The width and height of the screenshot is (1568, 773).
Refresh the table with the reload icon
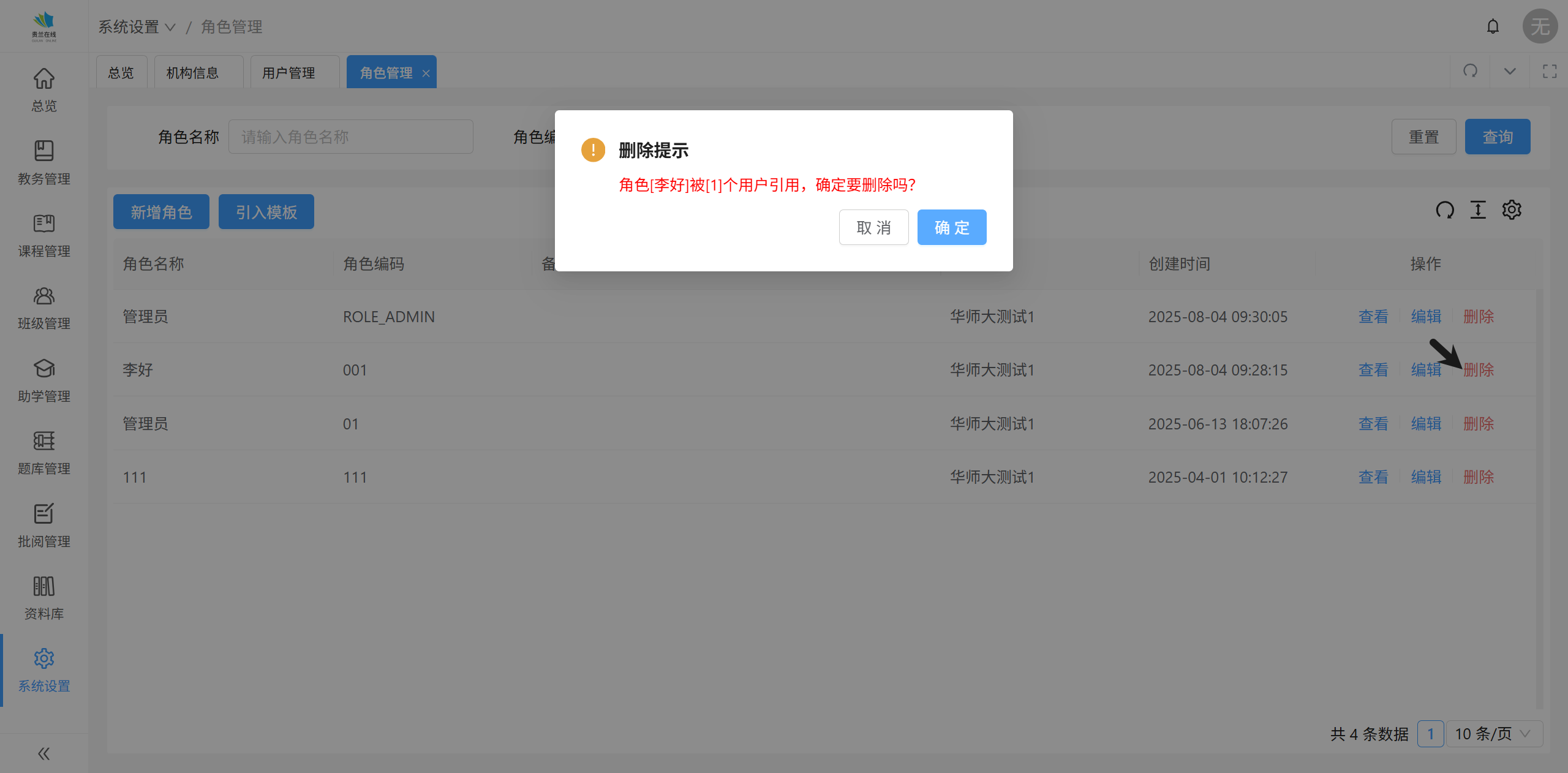(x=1445, y=210)
